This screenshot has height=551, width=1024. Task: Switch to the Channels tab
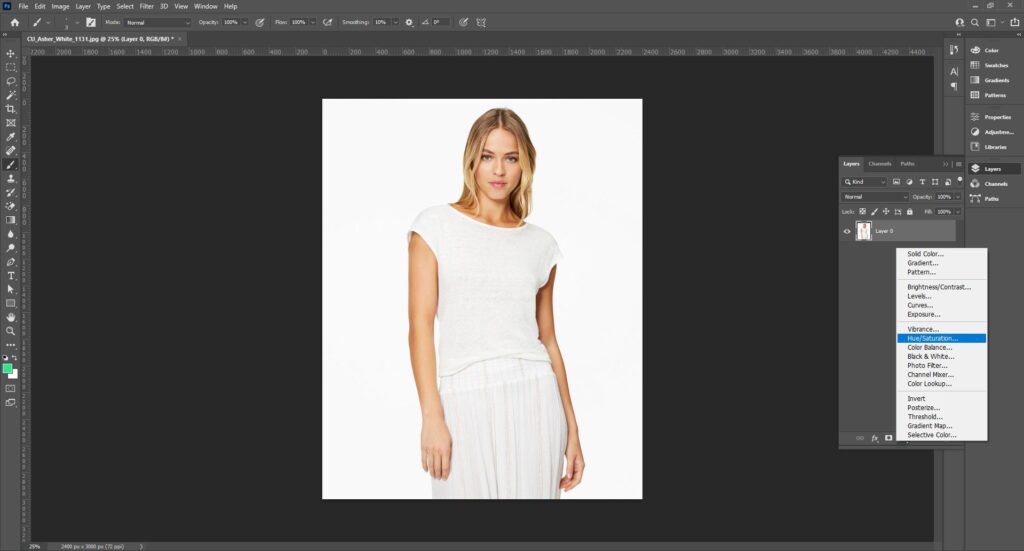880,164
